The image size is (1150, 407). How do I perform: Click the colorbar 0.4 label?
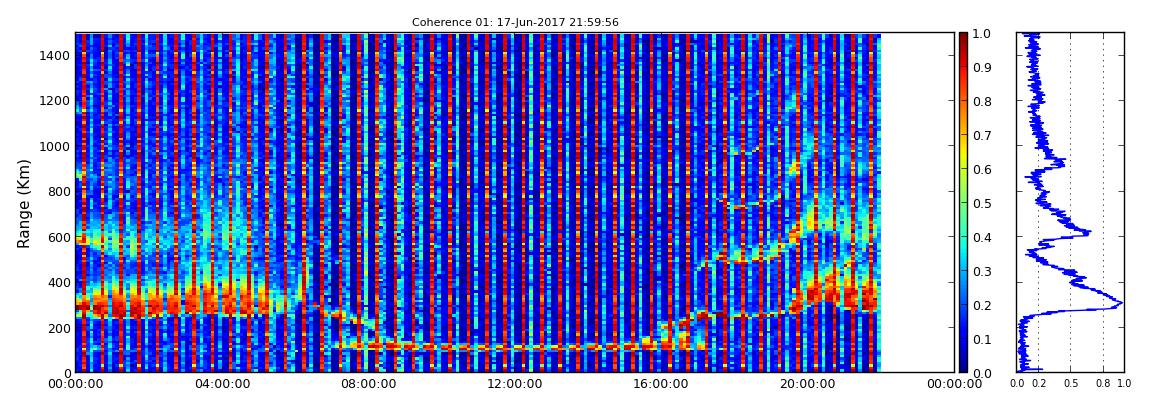pyautogui.click(x=981, y=238)
